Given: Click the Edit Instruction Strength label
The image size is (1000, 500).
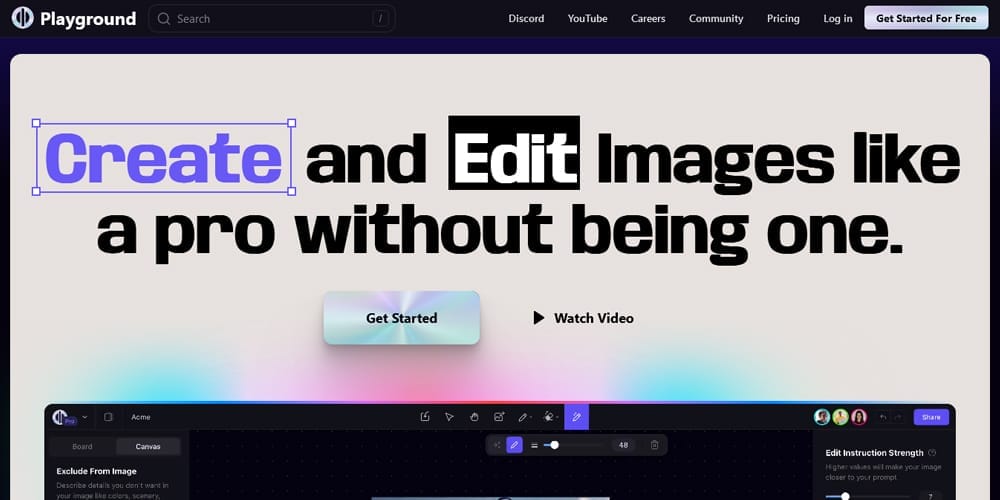Looking at the screenshot, I should 874,453.
